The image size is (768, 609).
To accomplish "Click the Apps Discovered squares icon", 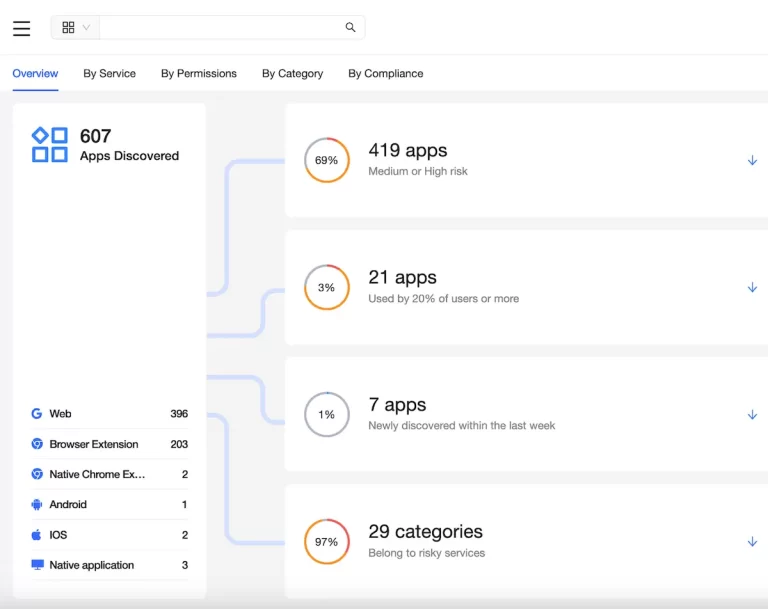I will 50,144.
